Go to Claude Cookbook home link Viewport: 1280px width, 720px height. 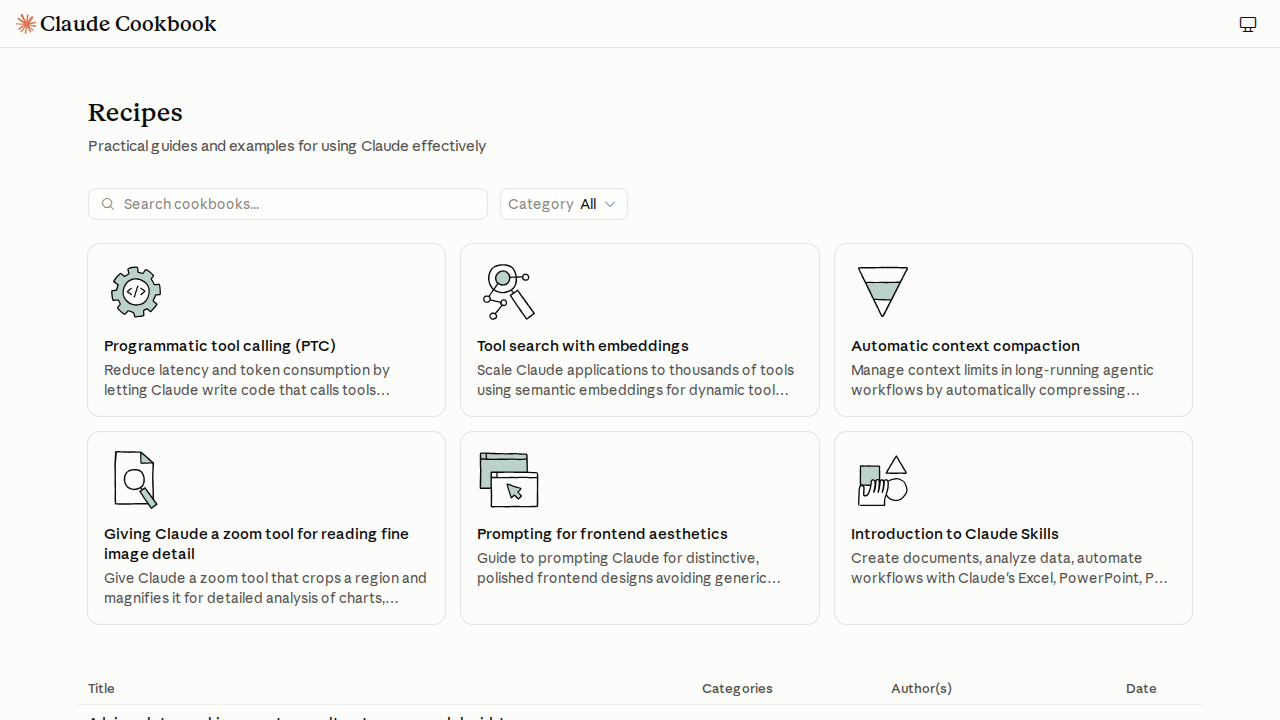(116, 24)
